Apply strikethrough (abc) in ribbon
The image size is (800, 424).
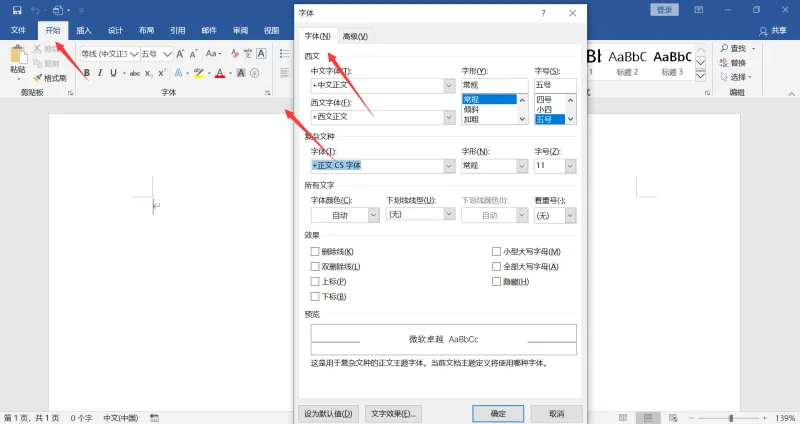pos(135,73)
